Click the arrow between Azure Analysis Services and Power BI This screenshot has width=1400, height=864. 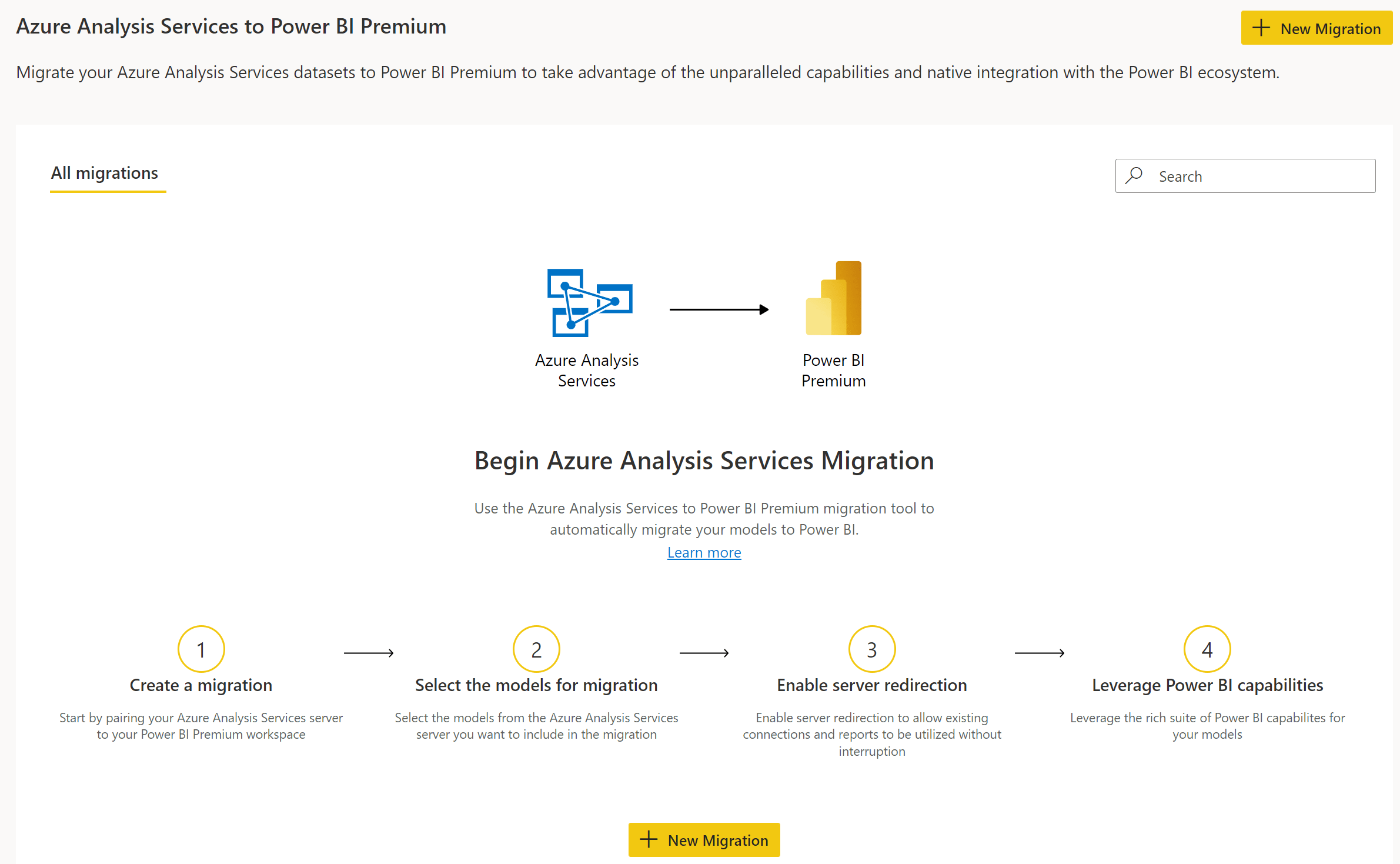click(719, 309)
